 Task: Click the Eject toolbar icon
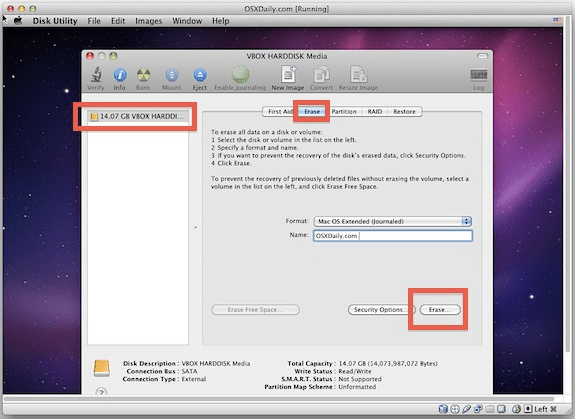tap(199, 75)
